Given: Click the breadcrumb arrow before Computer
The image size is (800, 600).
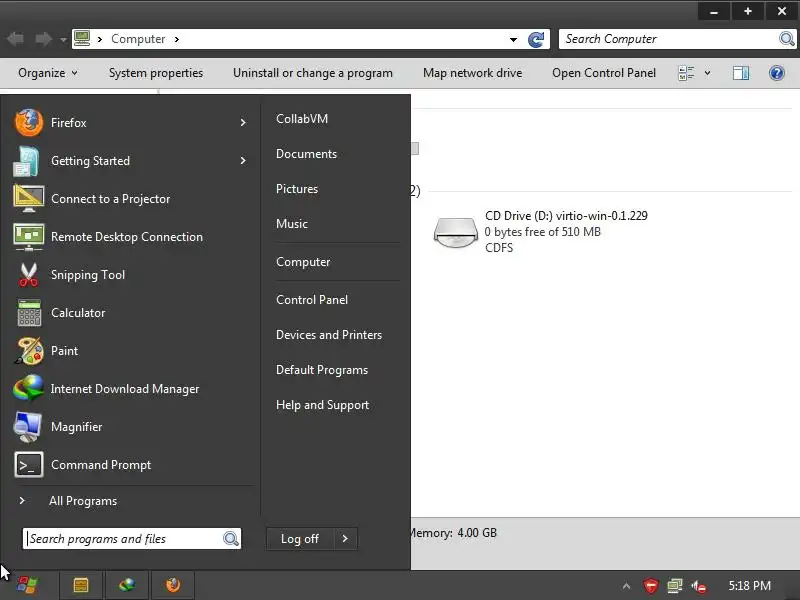Looking at the screenshot, I should (x=100, y=39).
